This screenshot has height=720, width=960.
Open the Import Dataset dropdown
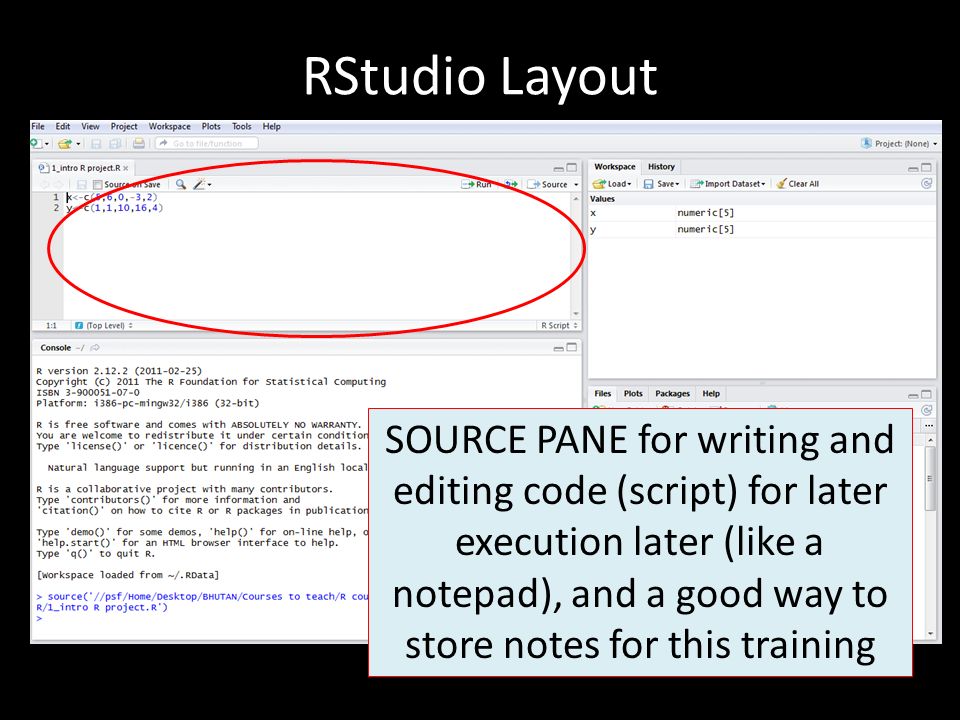(727, 184)
